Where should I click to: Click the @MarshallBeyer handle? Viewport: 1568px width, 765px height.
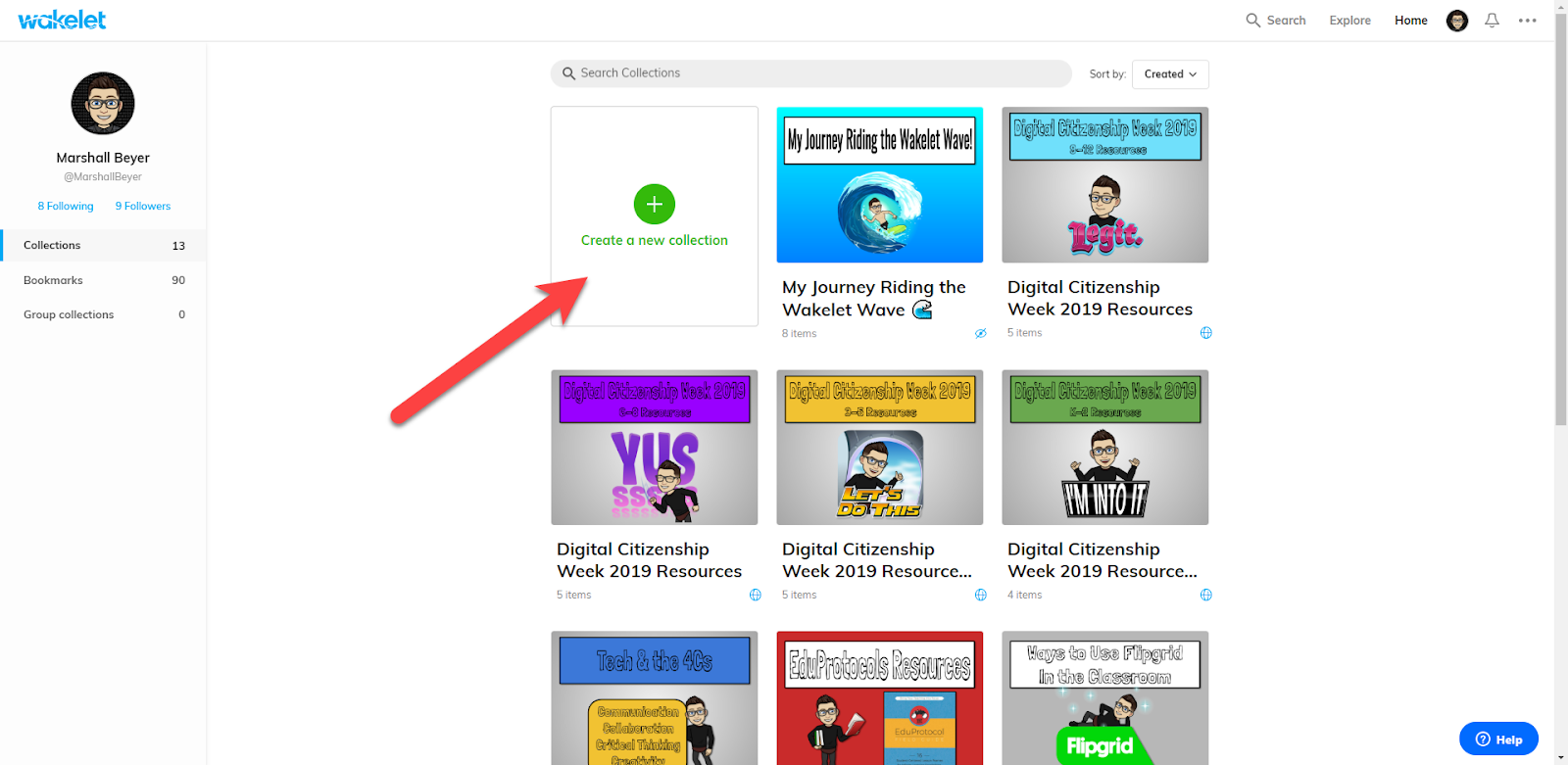pos(103,177)
